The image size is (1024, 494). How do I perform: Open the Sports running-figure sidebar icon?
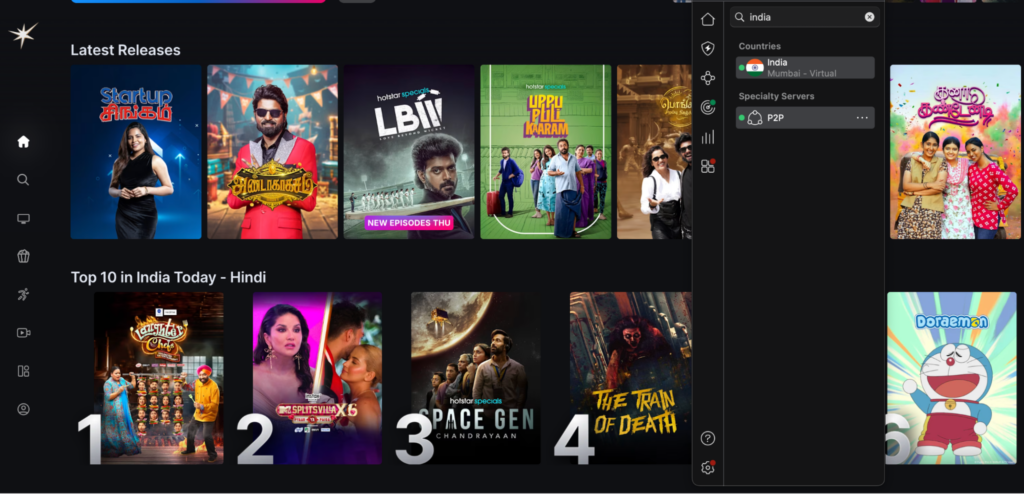(x=24, y=294)
